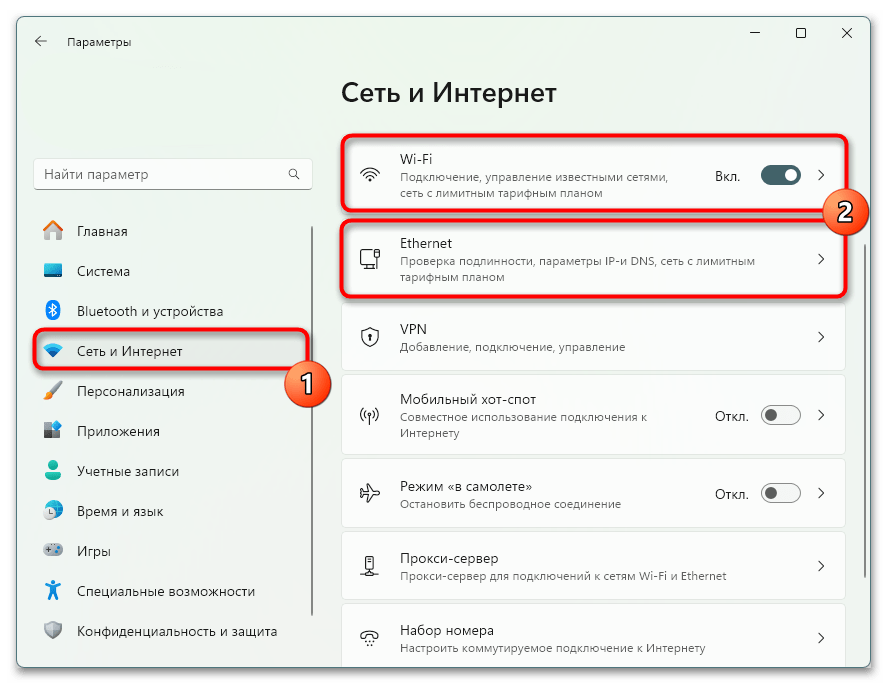Click the Wi-Fi card title
This screenshot has height=684, width=887.
click(x=416, y=159)
